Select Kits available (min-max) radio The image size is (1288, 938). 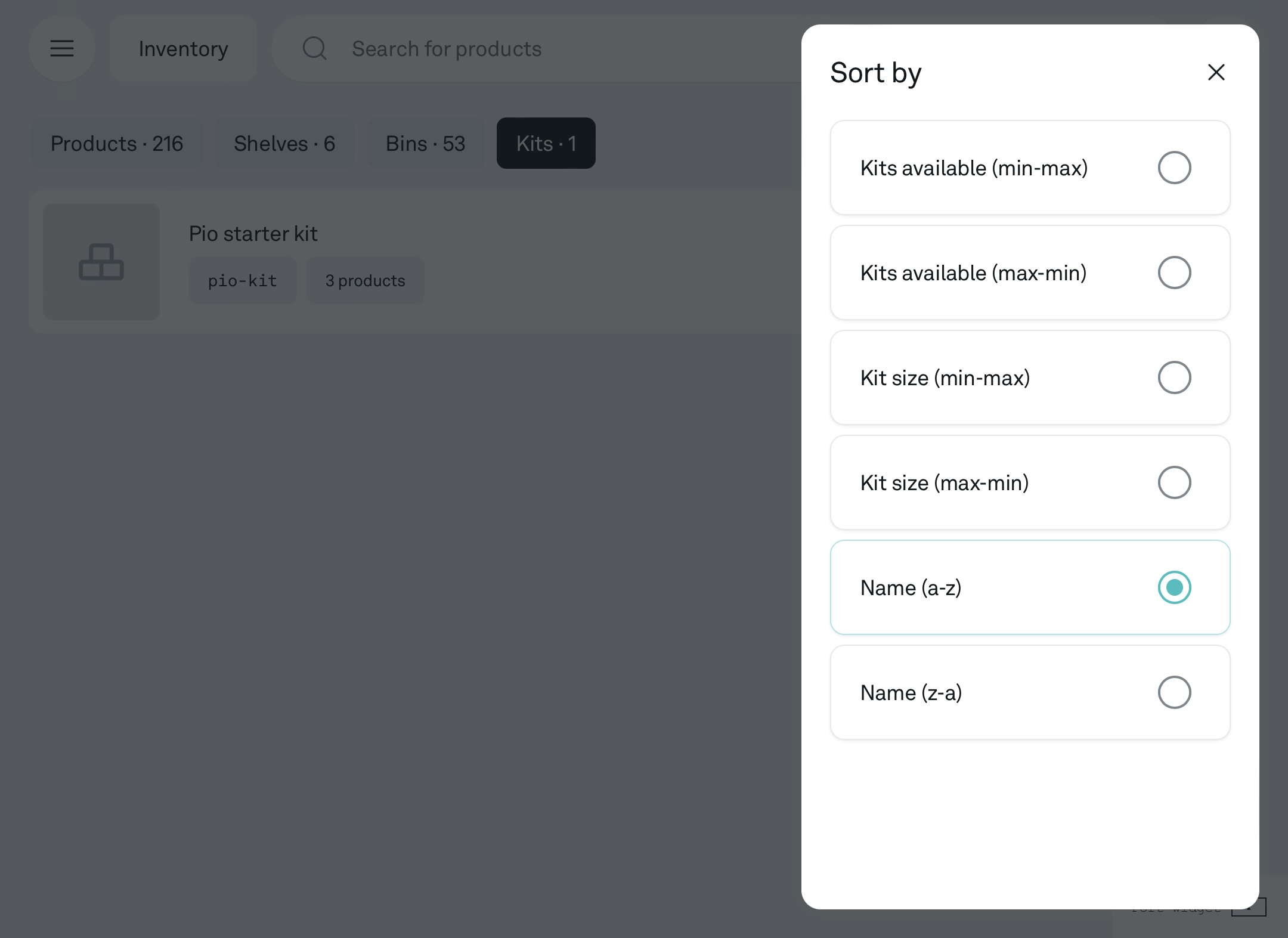(1174, 168)
